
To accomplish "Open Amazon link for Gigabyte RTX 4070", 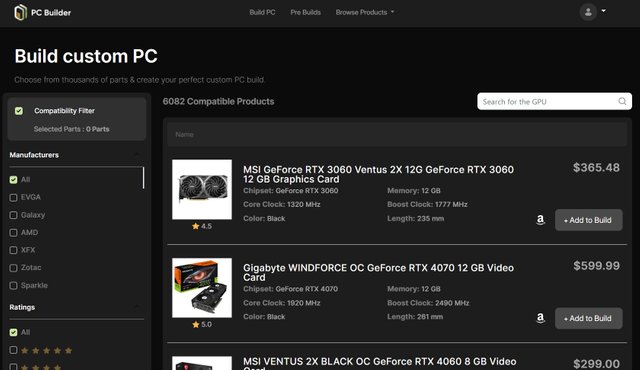I will point(540,318).
